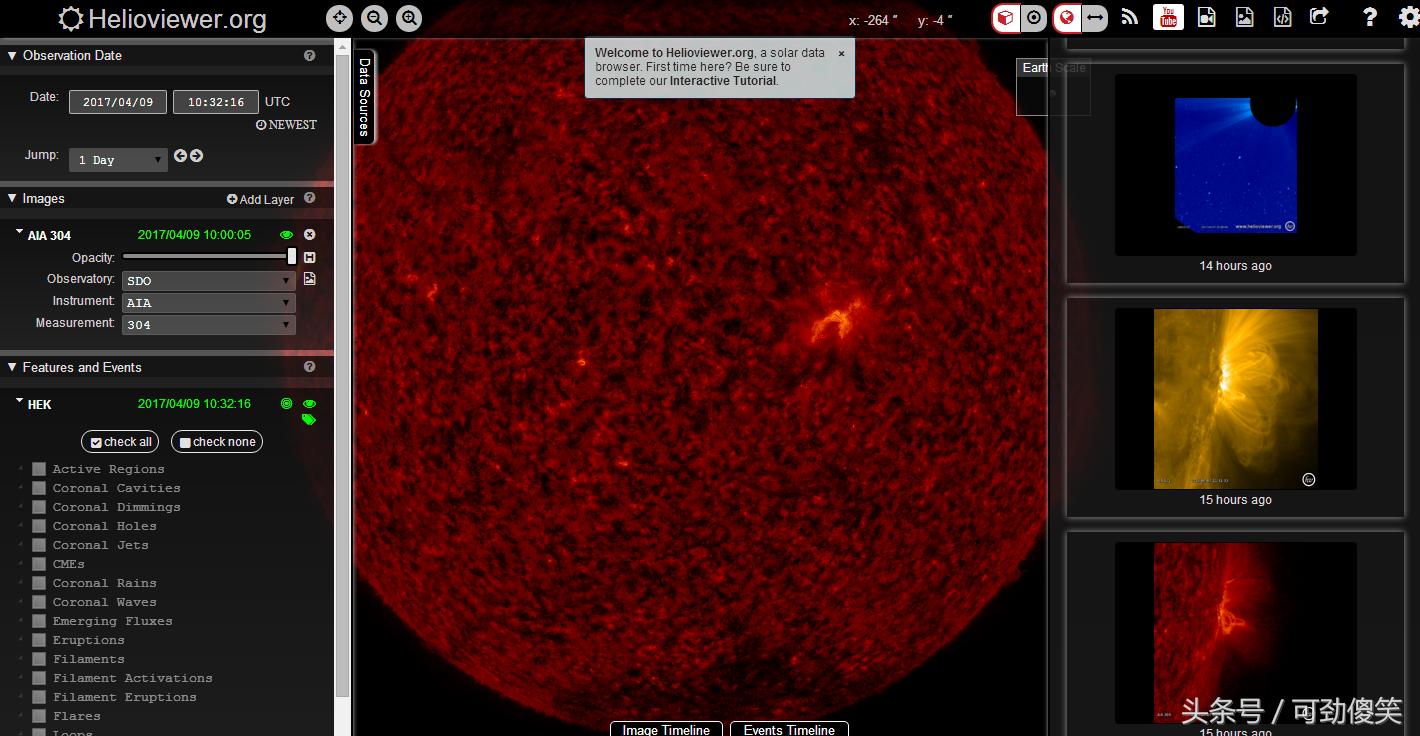Open the Data Sources side tab
Viewport: 1420px width, 736px height.
364,96
